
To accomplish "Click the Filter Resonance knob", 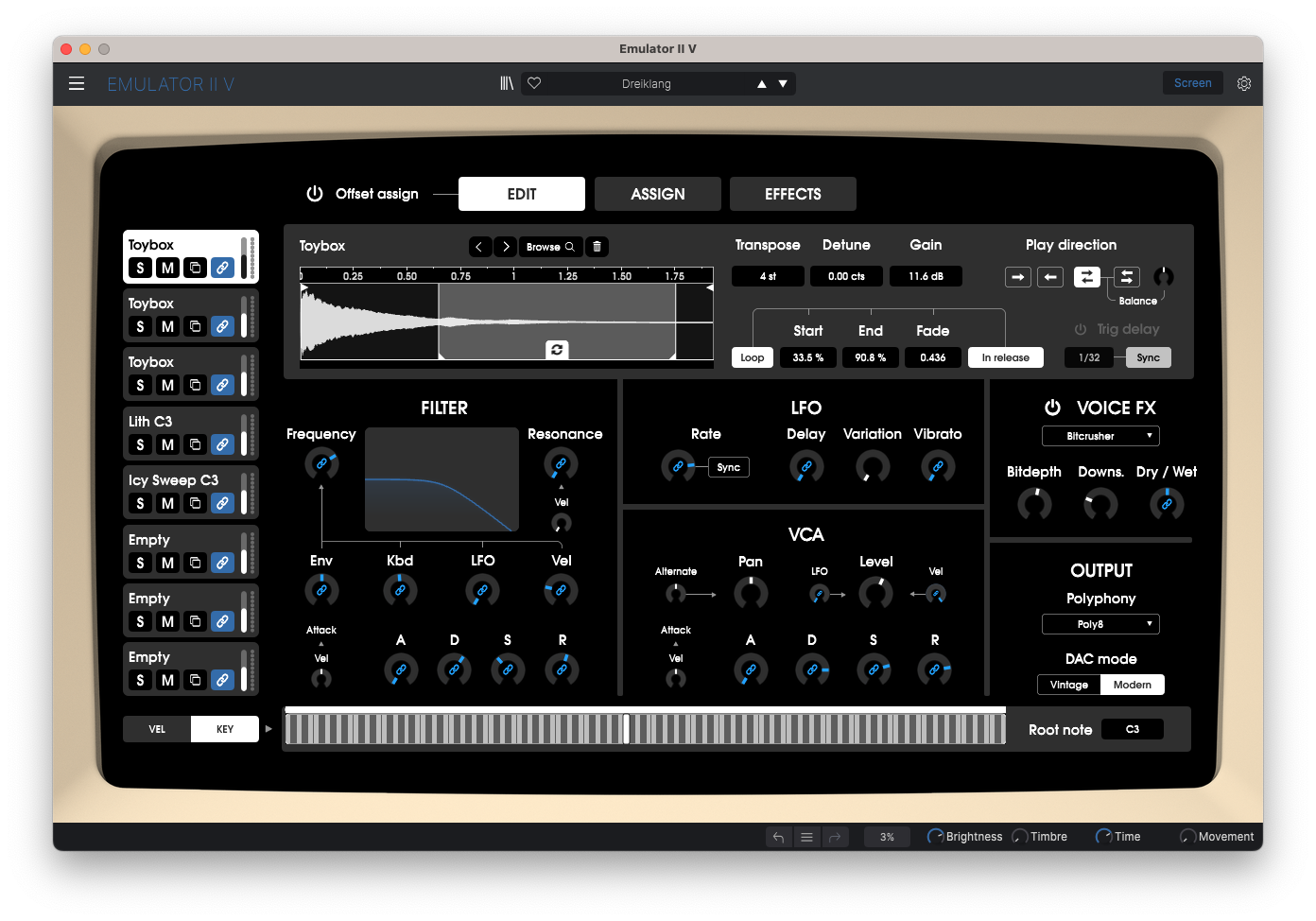I will (561, 463).
